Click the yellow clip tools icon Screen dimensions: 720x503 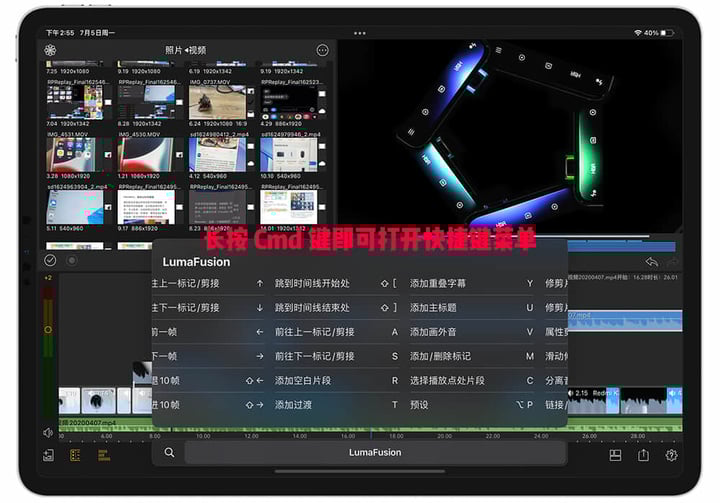(104, 455)
